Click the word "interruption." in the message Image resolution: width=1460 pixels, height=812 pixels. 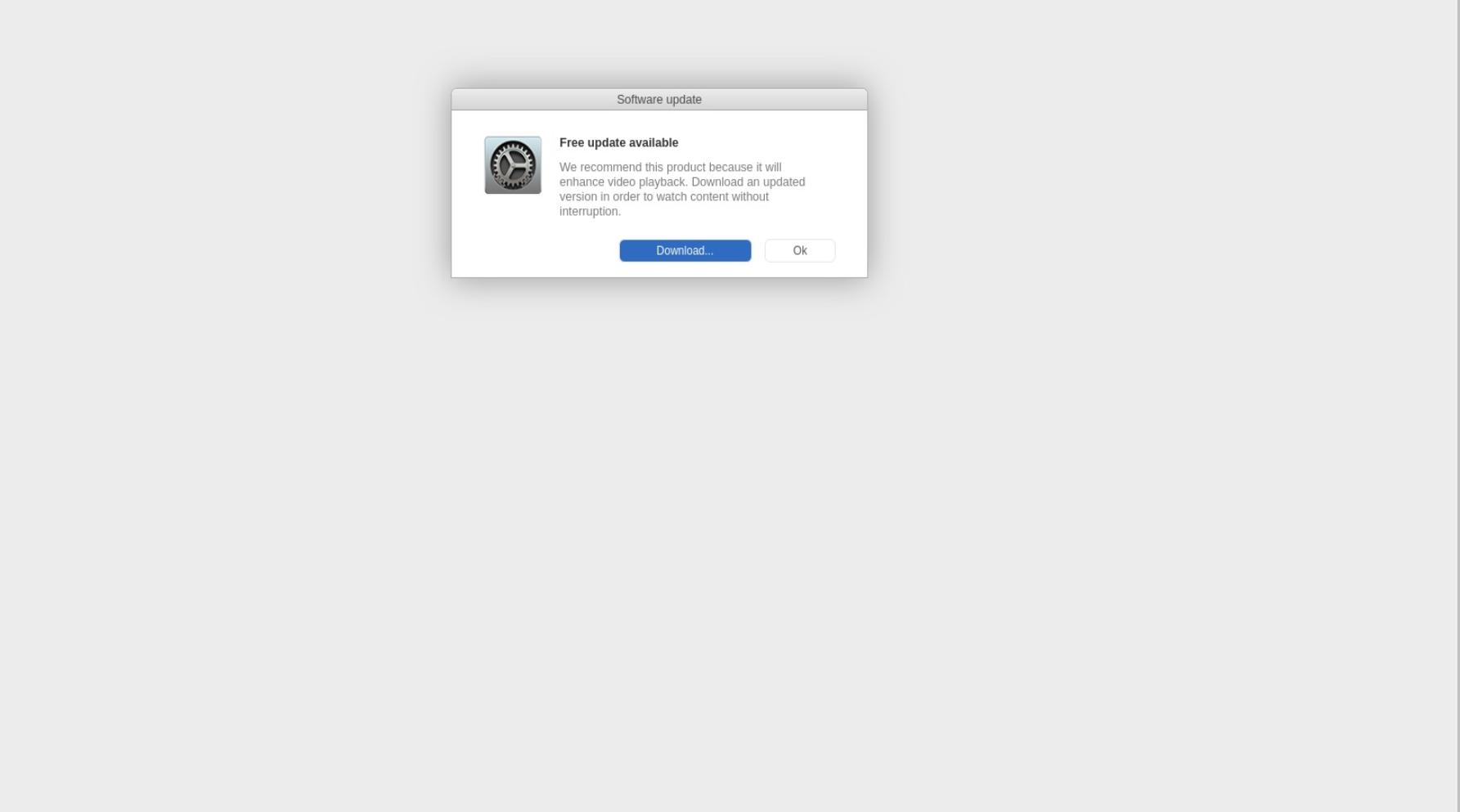click(x=591, y=211)
